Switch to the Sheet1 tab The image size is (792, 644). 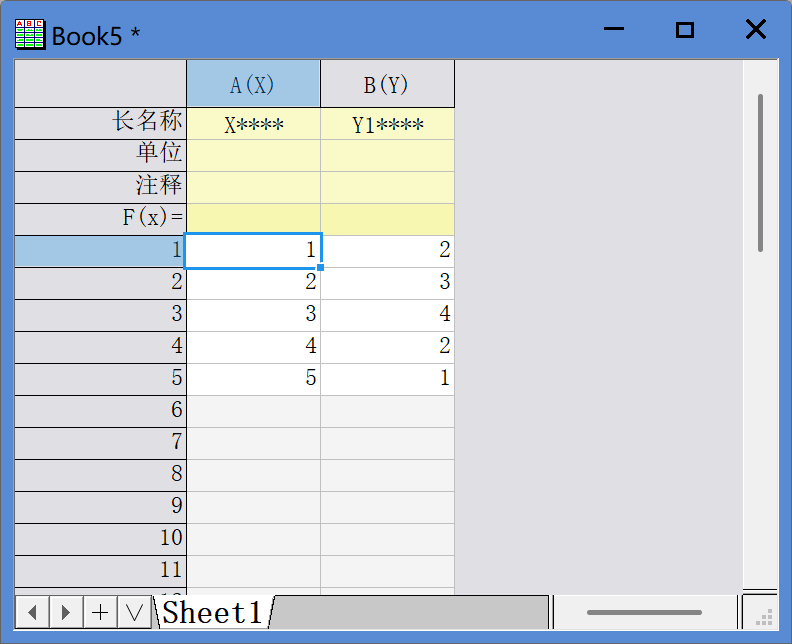tap(212, 612)
